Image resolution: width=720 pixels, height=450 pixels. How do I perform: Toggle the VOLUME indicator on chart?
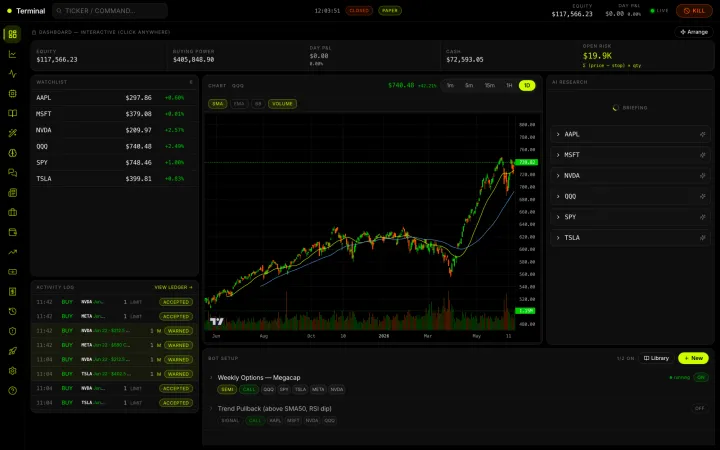point(282,104)
